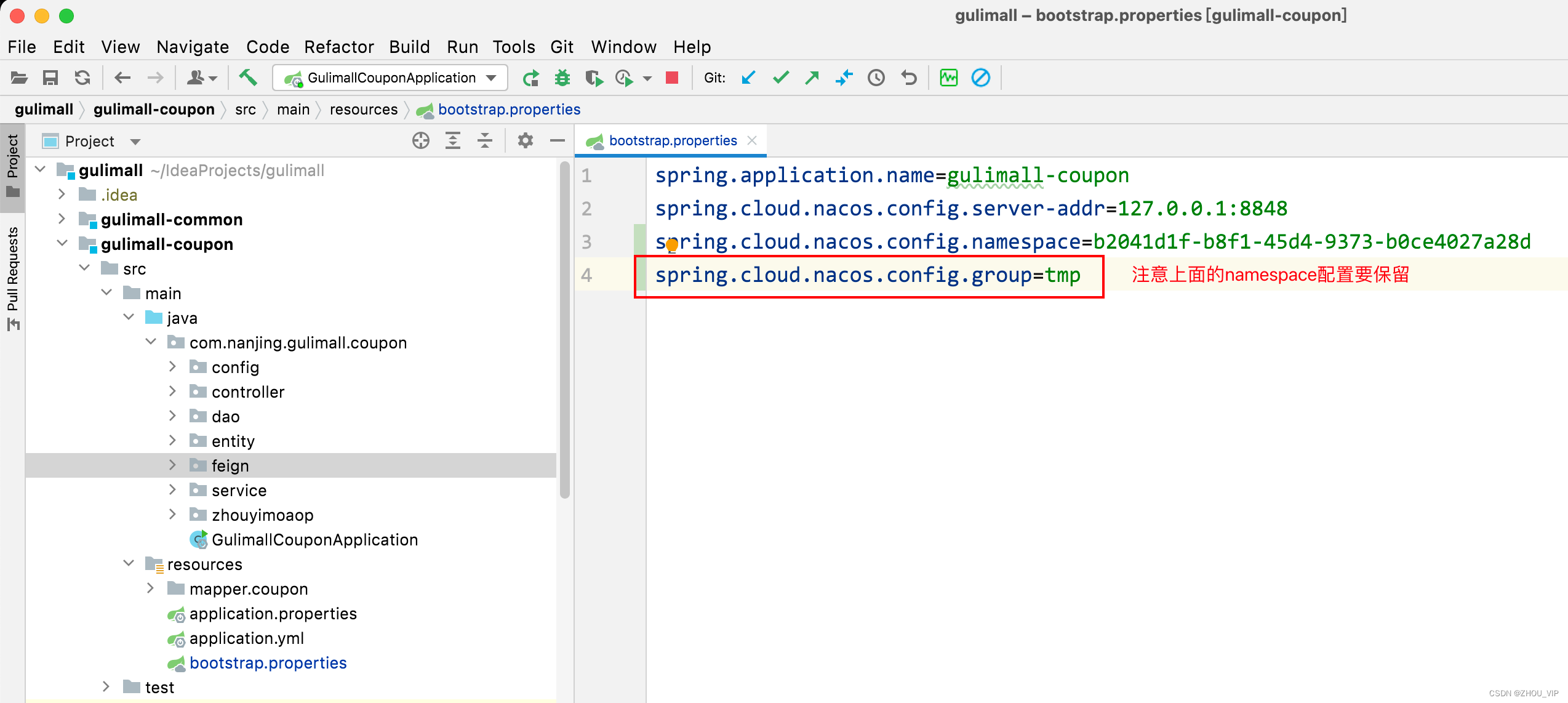Open Git history clock icon
Viewport: 1568px width, 703px height.
876,78
